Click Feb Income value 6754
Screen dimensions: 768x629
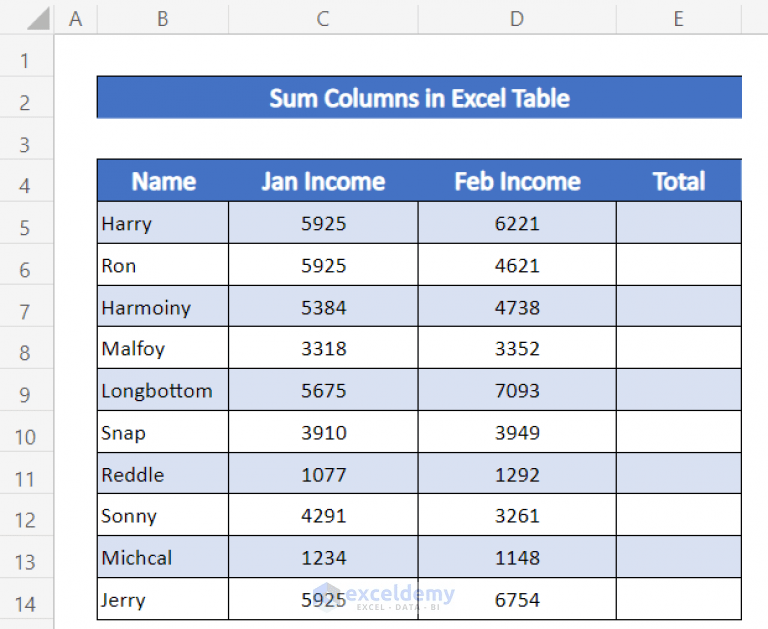(x=517, y=599)
